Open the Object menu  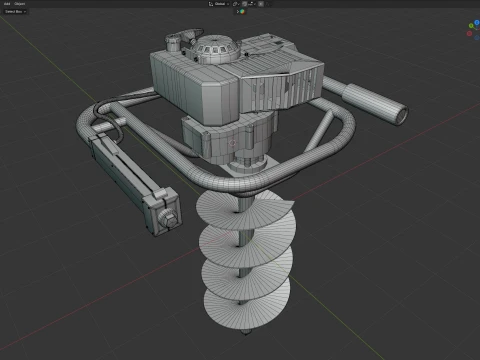[x=20, y=4]
